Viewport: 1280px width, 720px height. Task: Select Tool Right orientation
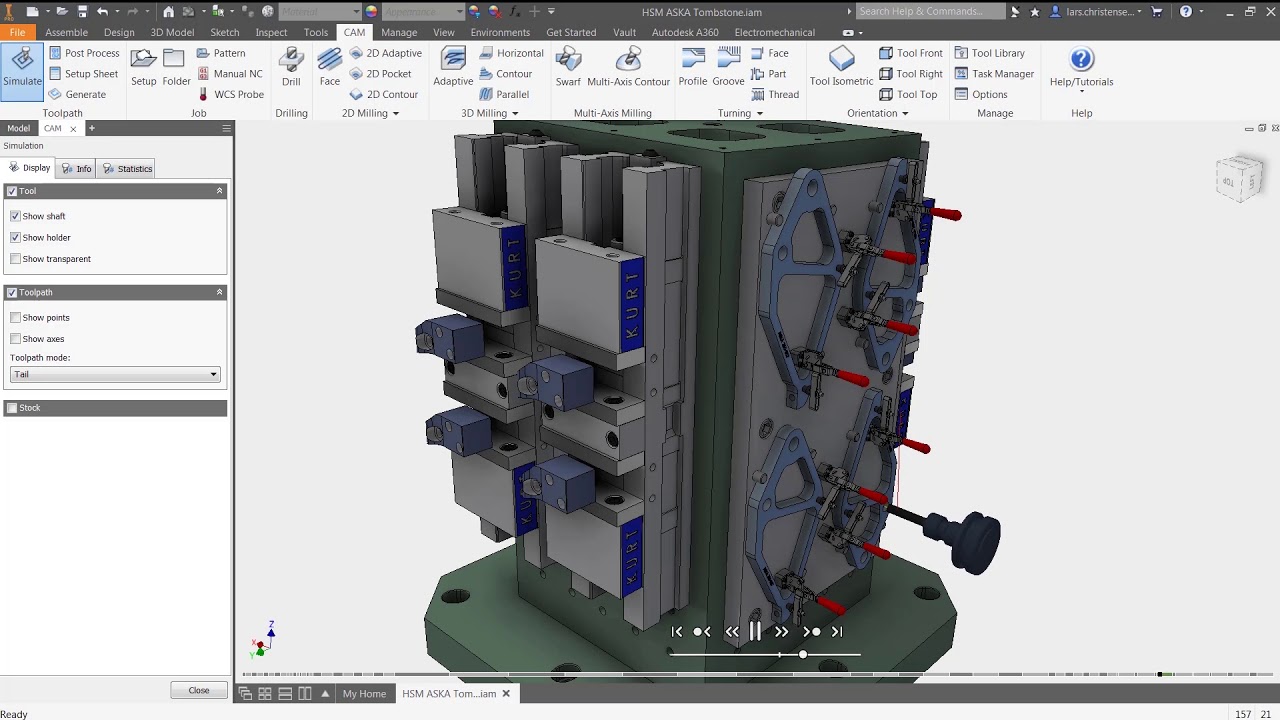click(x=911, y=74)
